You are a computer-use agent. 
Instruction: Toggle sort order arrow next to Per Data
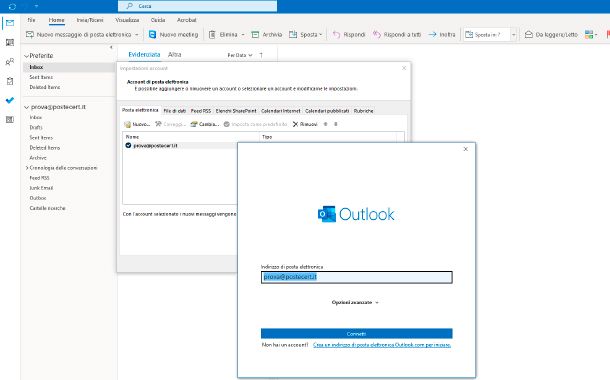pyautogui.click(x=261, y=55)
